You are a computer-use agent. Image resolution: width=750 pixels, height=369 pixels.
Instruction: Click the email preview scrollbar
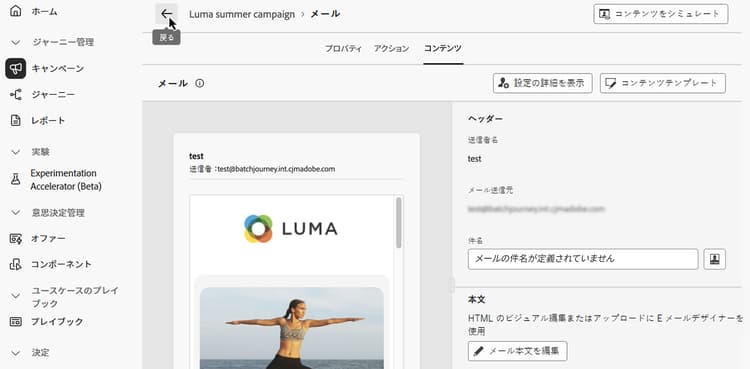[x=398, y=223]
